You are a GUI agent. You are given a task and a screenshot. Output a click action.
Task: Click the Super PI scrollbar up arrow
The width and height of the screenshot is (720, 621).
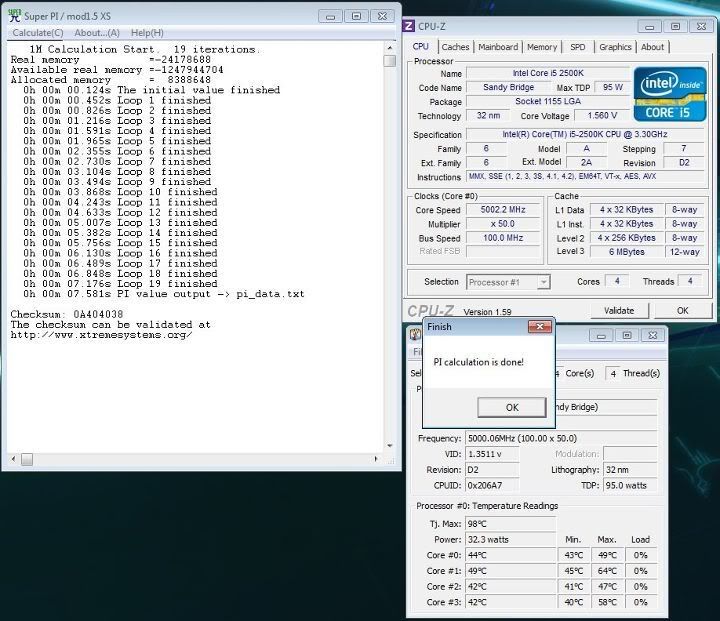390,46
